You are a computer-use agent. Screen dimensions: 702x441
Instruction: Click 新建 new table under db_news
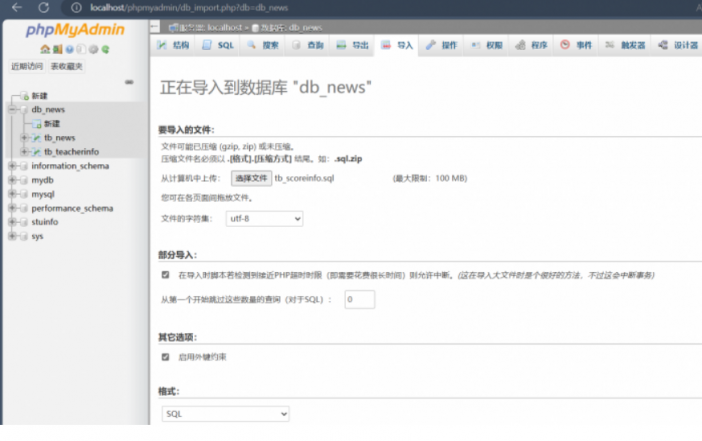coord(52,124)
